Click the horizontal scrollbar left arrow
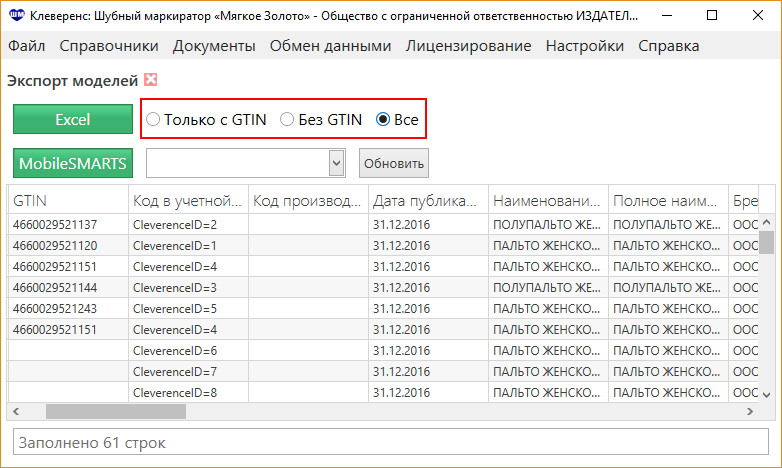This screenshot has width=782, height=468. point(16,412)
